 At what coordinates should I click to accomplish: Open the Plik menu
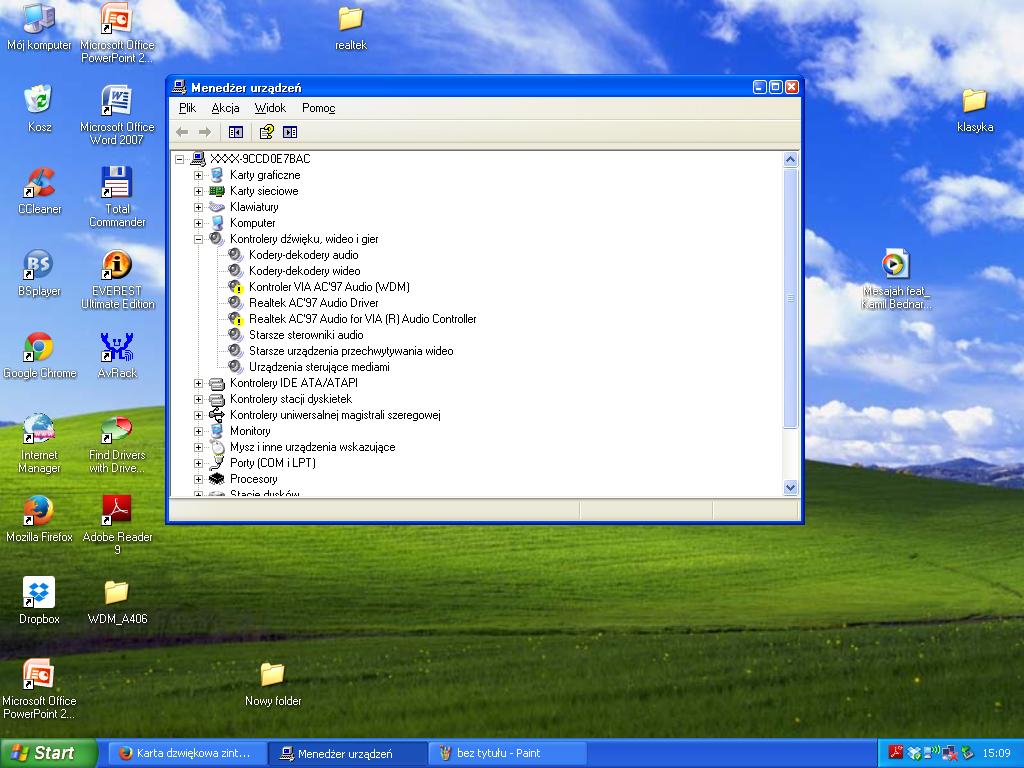[x=187, y=108]
